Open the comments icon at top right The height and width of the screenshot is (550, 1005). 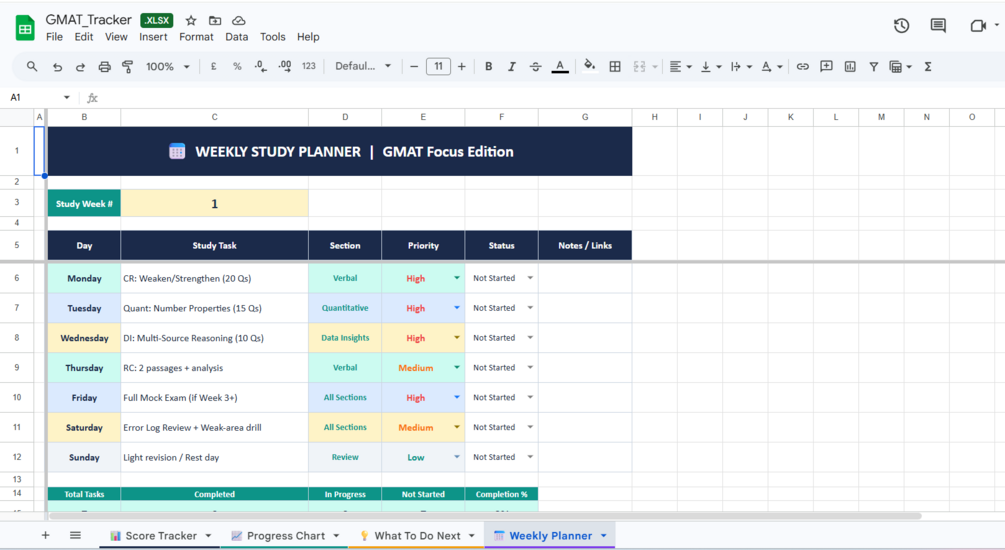938,26
